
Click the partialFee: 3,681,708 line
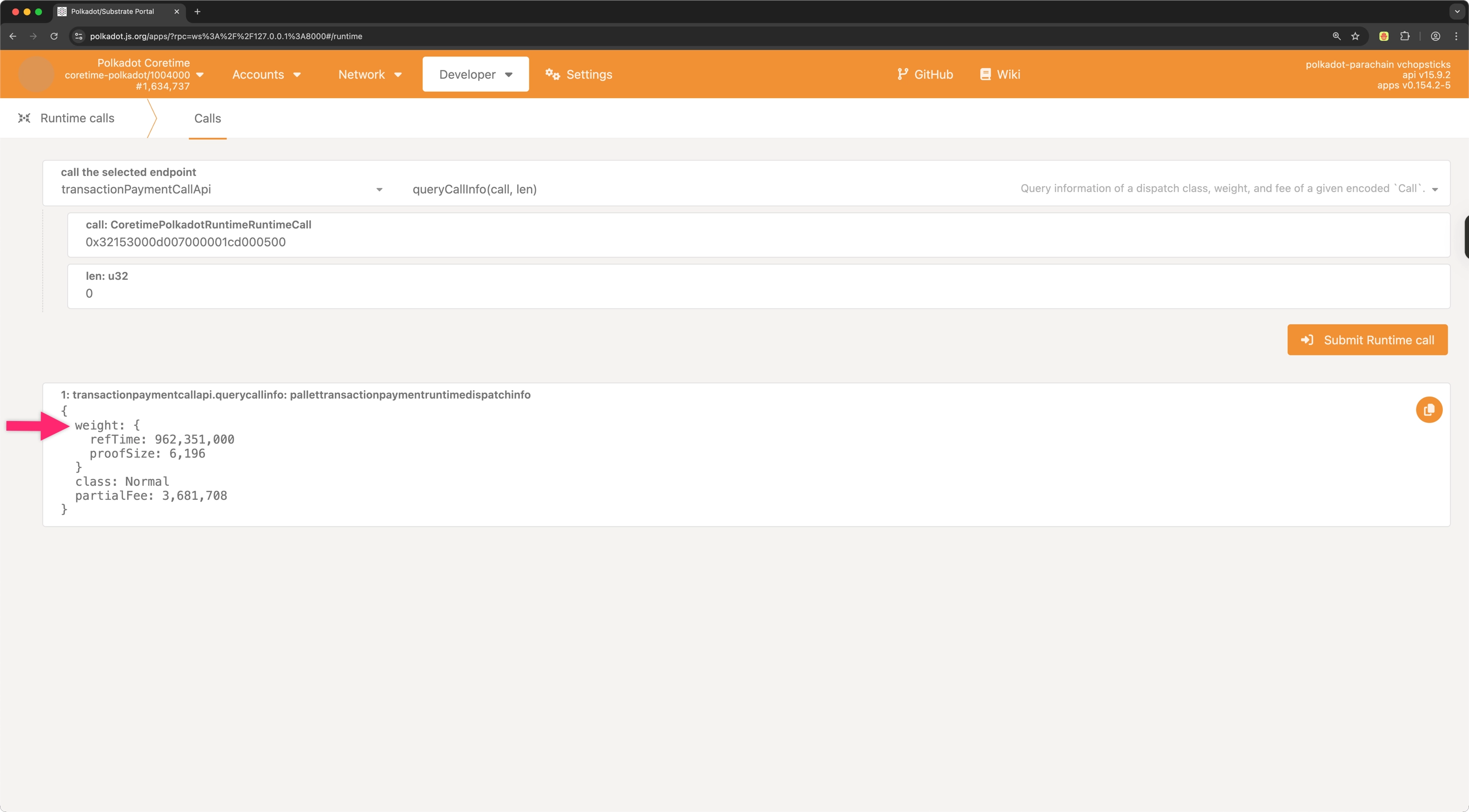(x=151, y=496)
